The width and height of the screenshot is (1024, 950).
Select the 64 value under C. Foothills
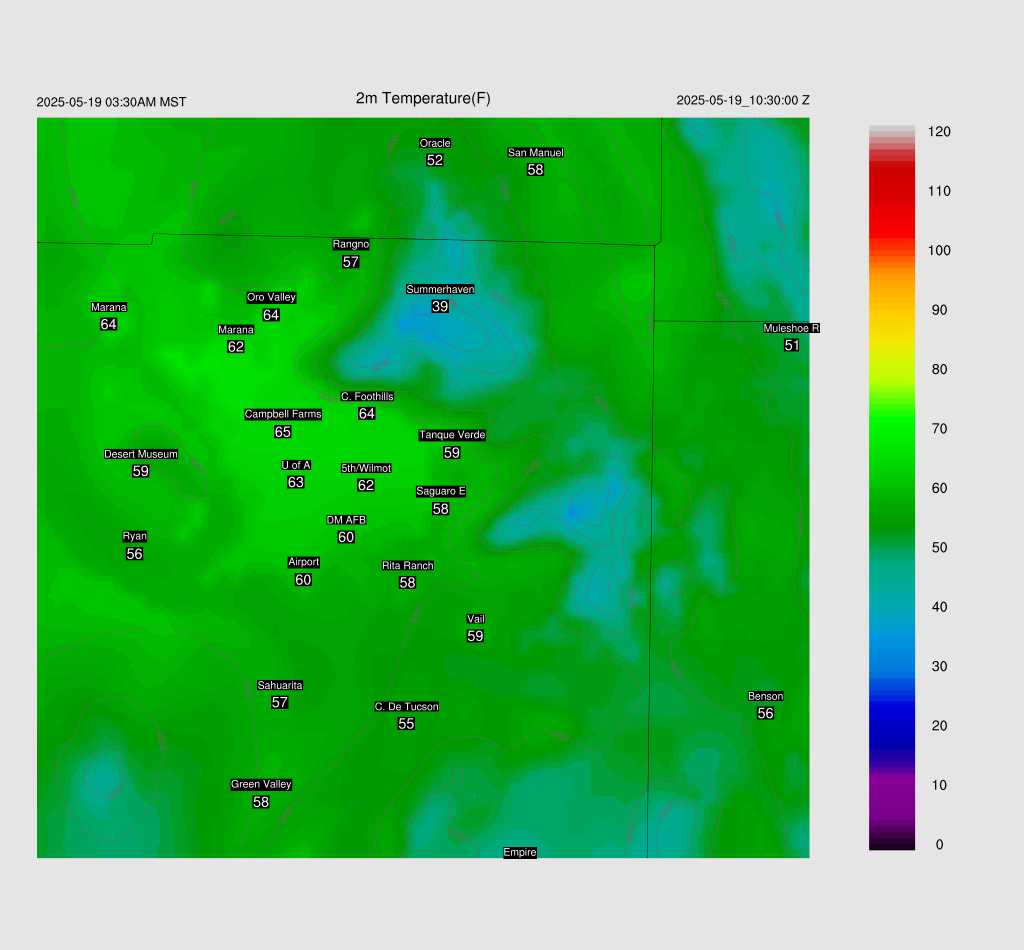pyautogui.click(x=367, y=413)
